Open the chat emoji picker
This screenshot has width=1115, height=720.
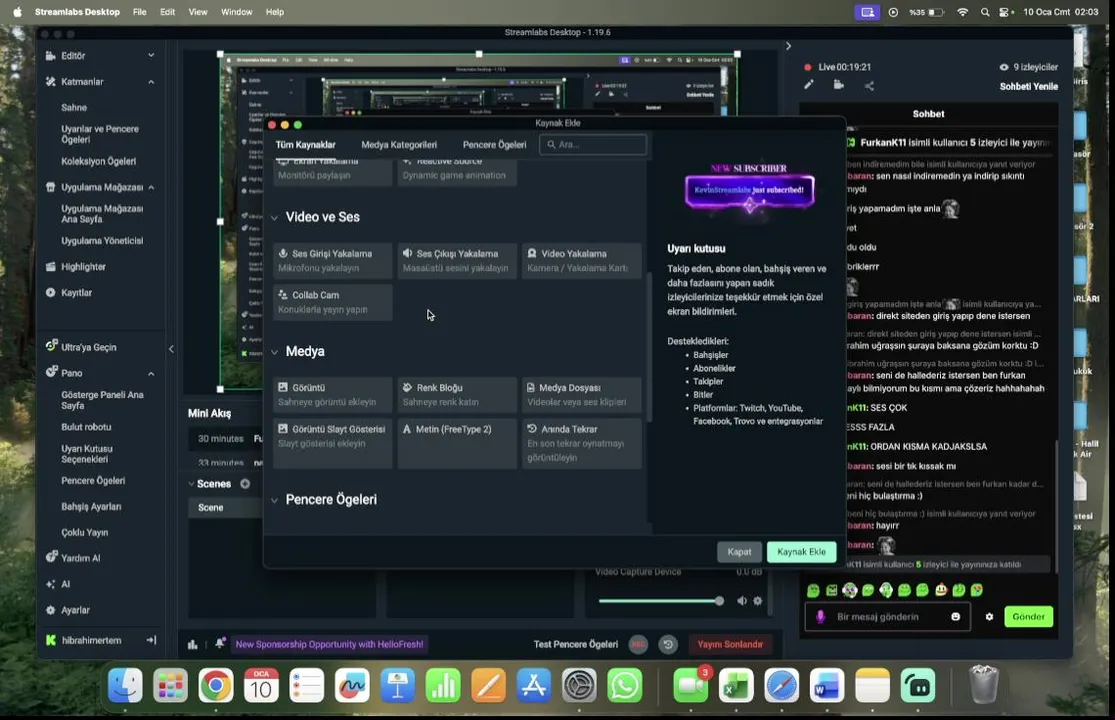coord(956,616)
